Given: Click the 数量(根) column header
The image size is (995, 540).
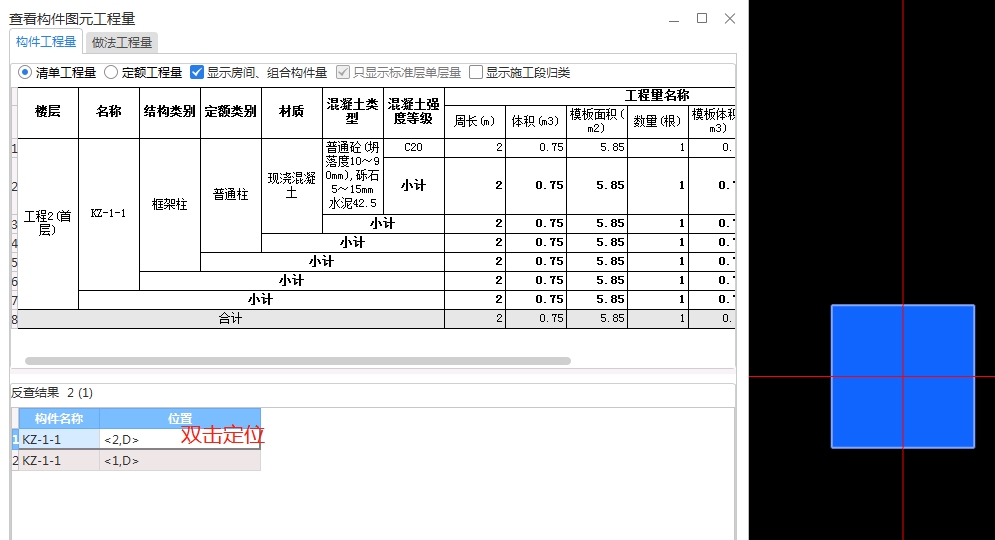Looking at the screenshot, I should pos(657,121).
